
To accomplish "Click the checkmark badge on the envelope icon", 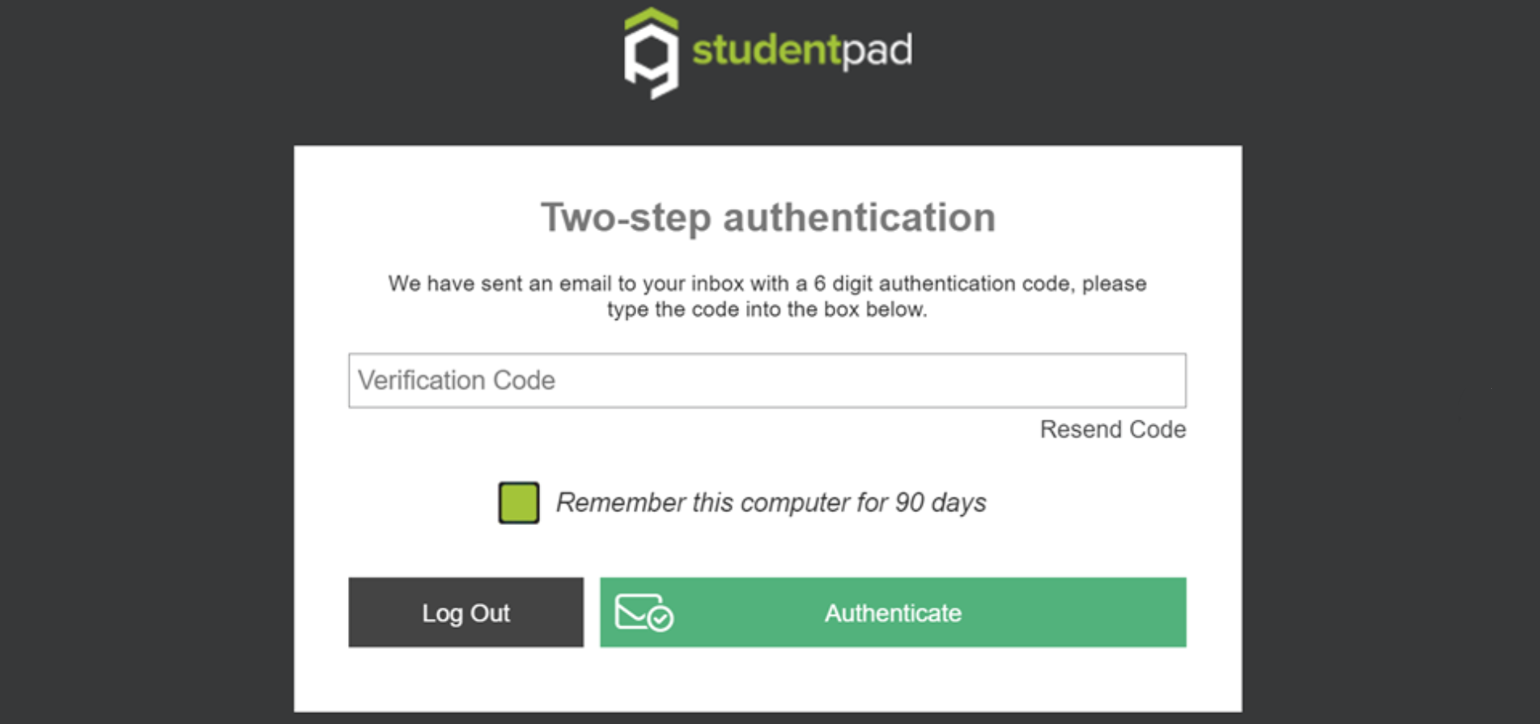I will point(660,620).
